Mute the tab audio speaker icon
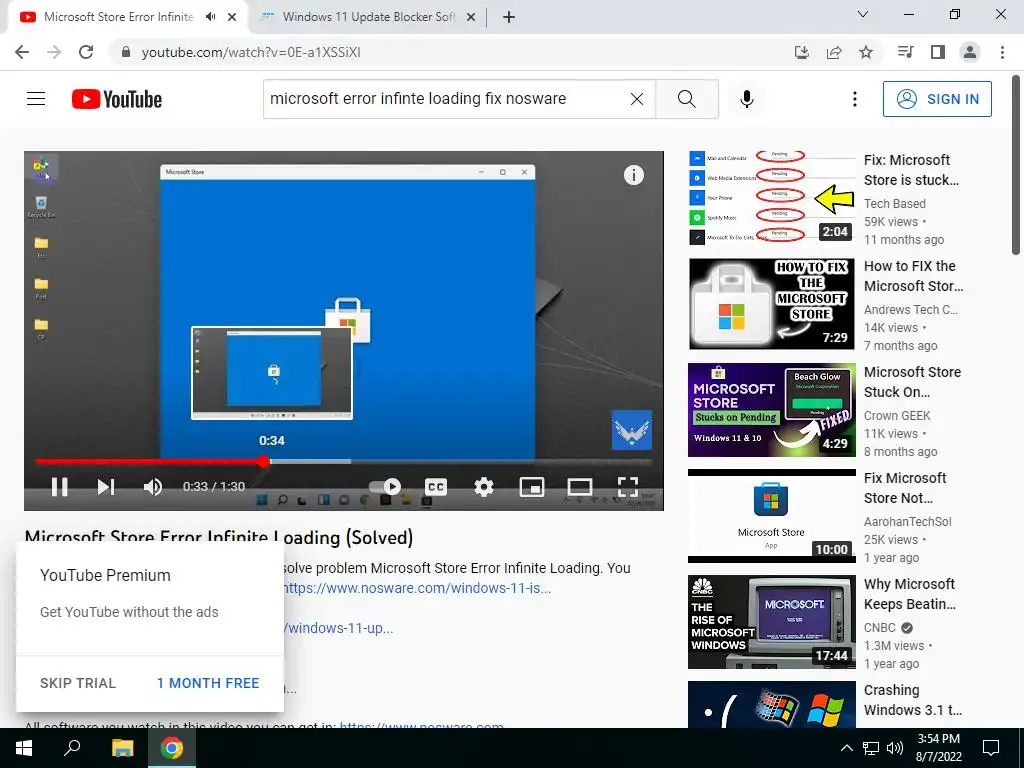The width and height of the screenshot is (1024, 768). (x=210, y=17)
